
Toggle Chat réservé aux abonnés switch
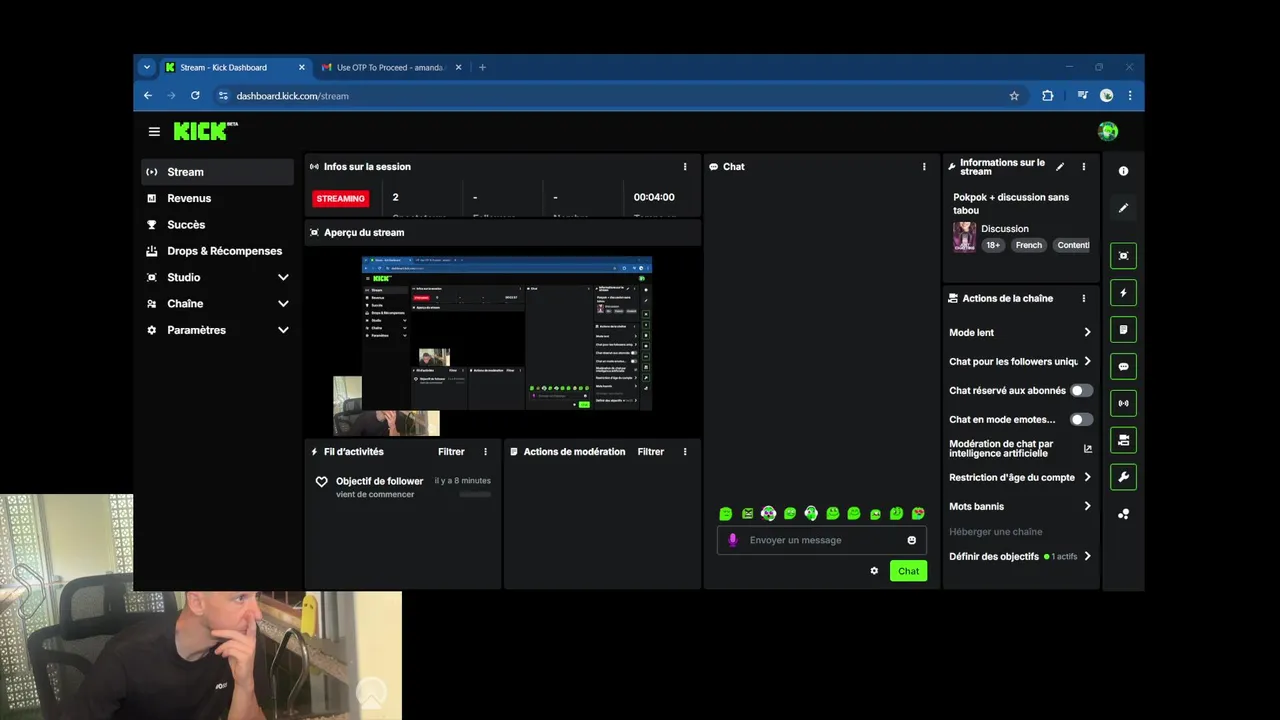click(1081, 391)
